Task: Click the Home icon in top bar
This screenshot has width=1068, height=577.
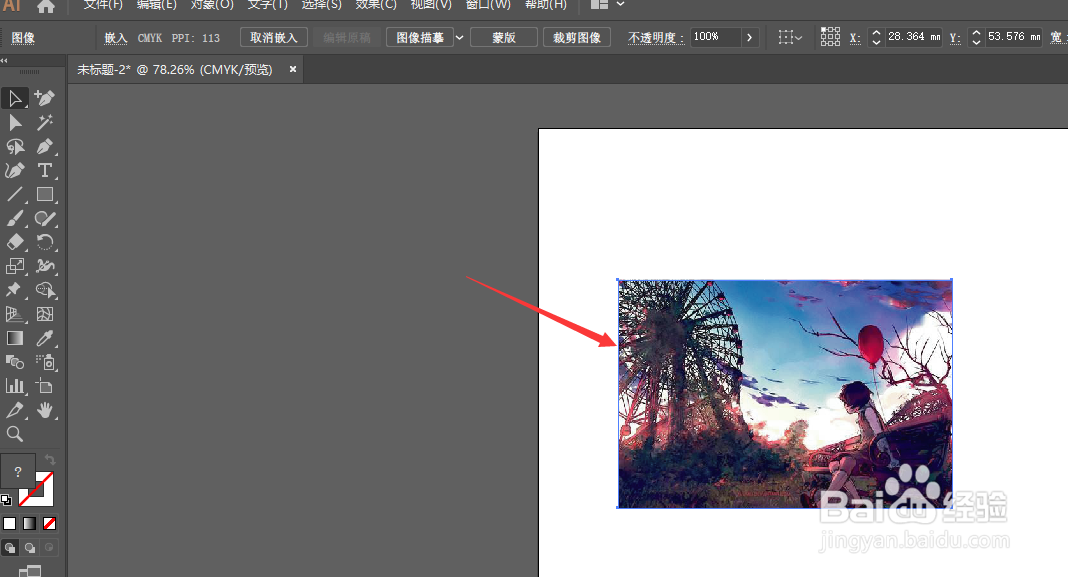Action: point(46,6)
